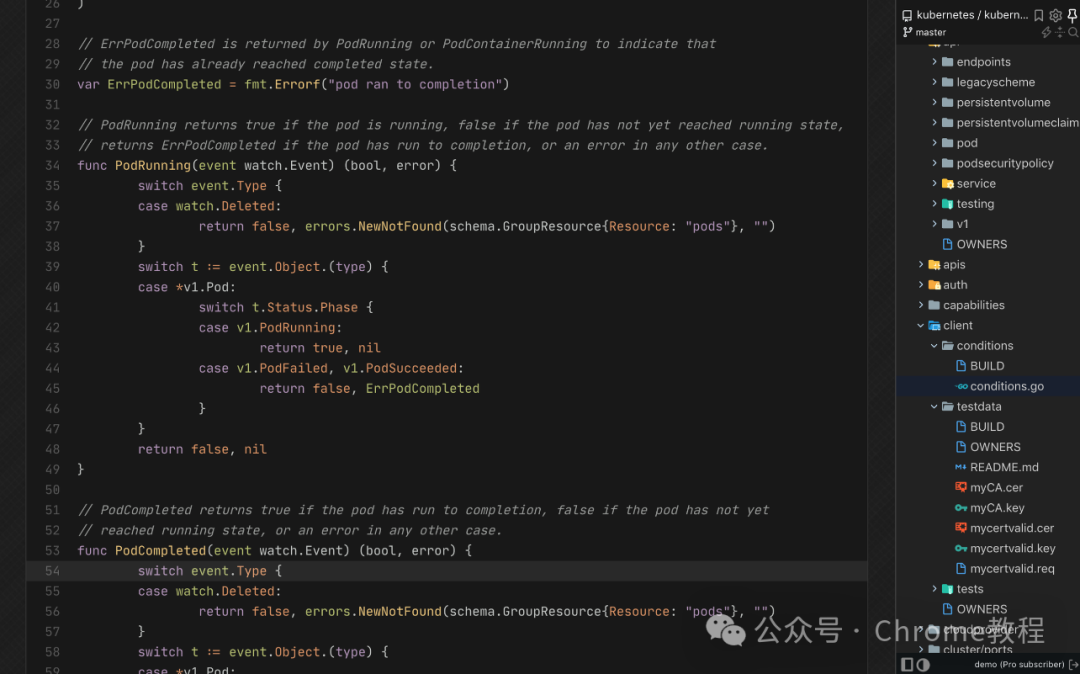
Task: Open the OWNERS file under the testdata folder
Action: 995,447
